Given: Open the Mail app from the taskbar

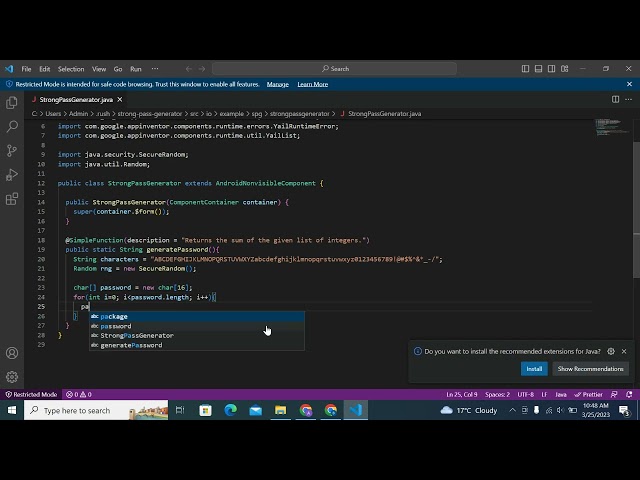Looking at the screenshot, I should point(256,410).
